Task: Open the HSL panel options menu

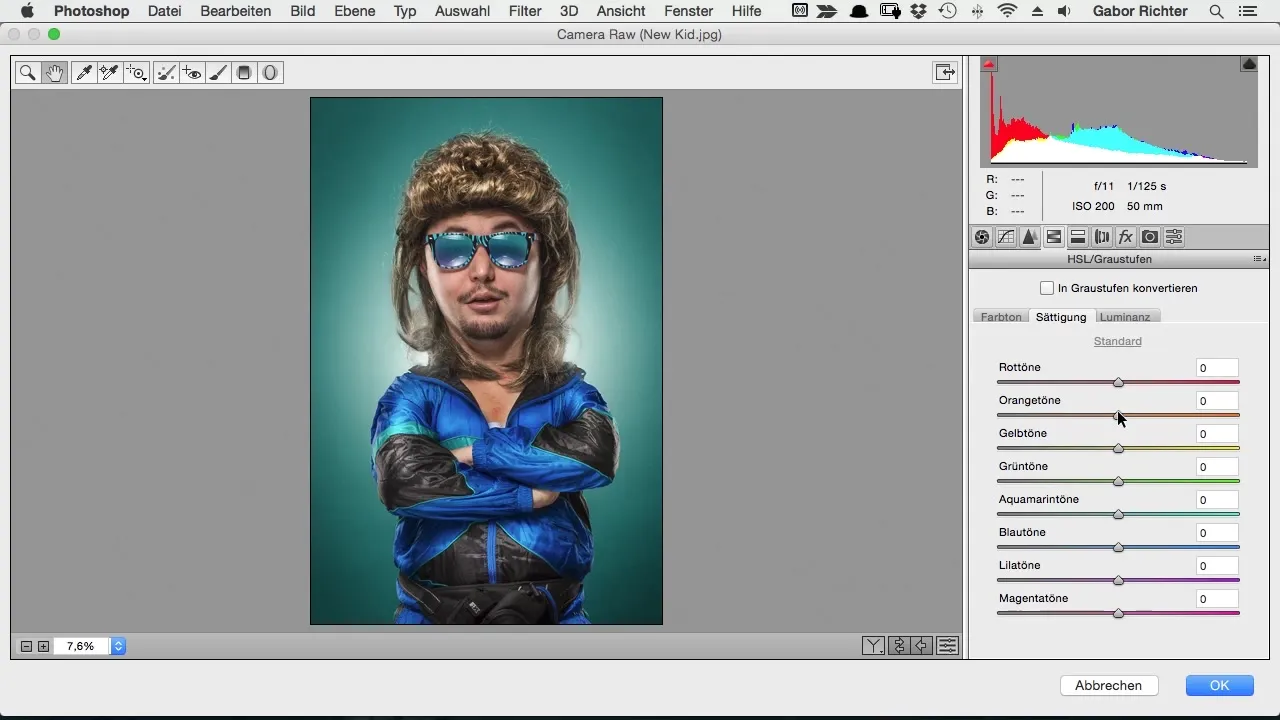Action: (1260, 259)
